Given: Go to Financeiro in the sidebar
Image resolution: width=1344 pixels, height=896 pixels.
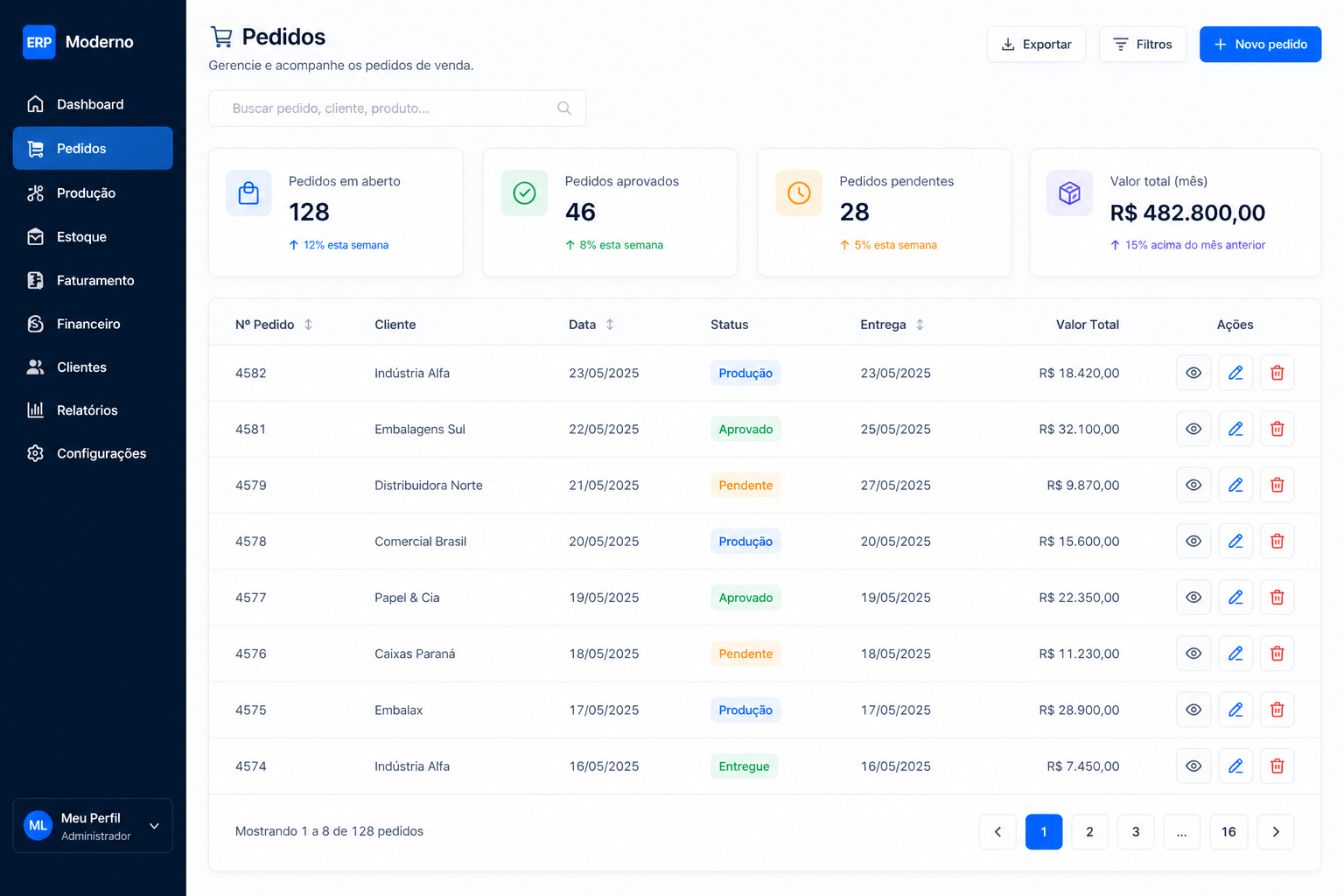Looking at the screenshot, I should pos(88,324).
